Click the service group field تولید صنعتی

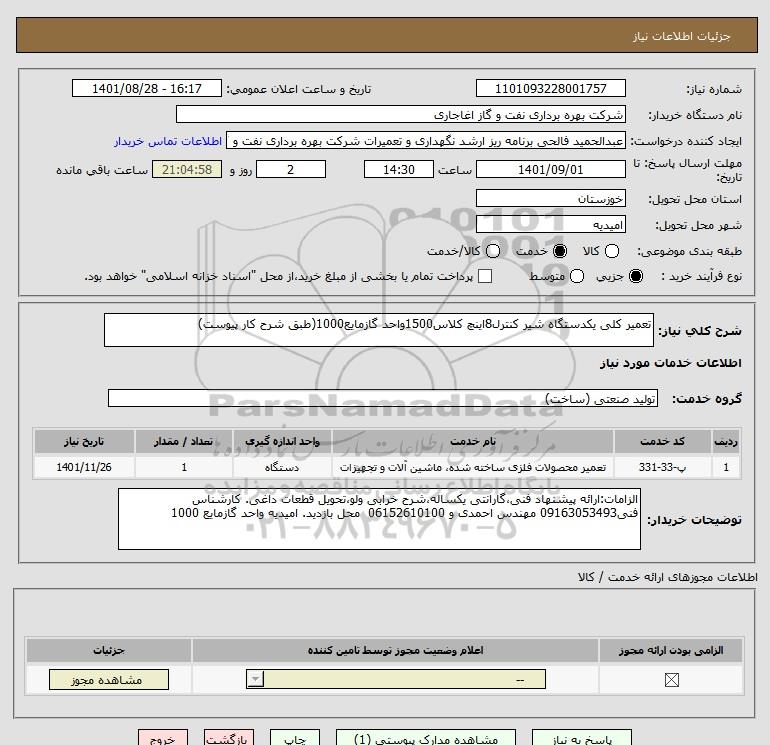coord(383,398)
